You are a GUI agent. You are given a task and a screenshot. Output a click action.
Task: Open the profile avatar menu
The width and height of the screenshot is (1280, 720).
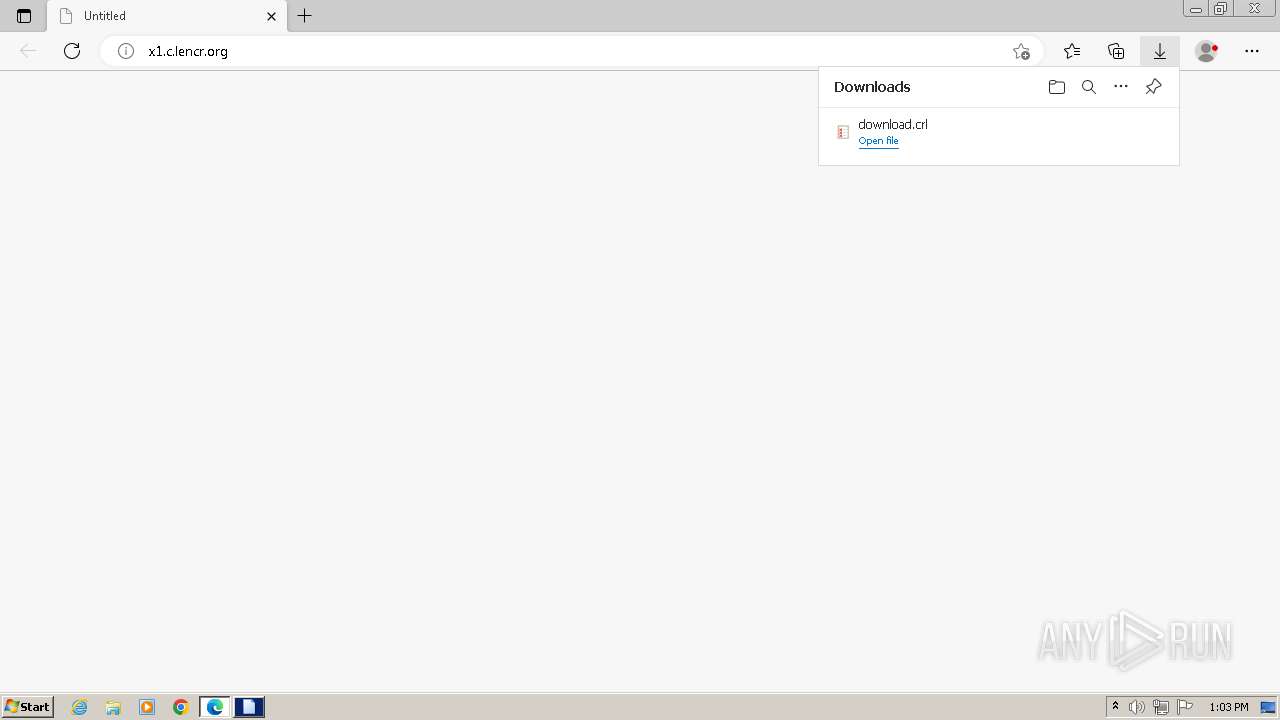click(x=1207, y=51)
